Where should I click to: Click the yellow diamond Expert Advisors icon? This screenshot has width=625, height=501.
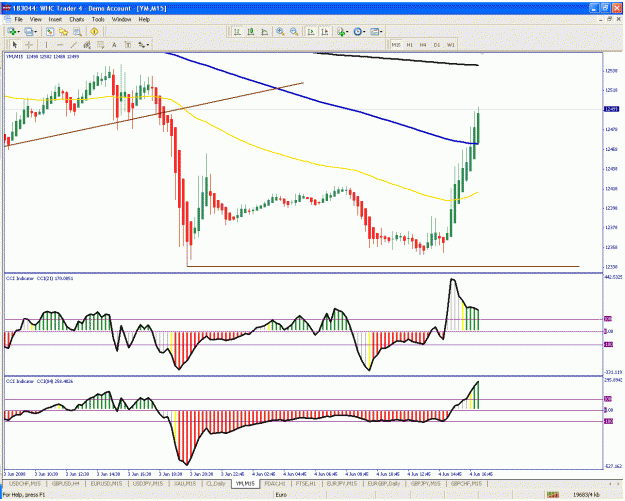tap(94, 31)
